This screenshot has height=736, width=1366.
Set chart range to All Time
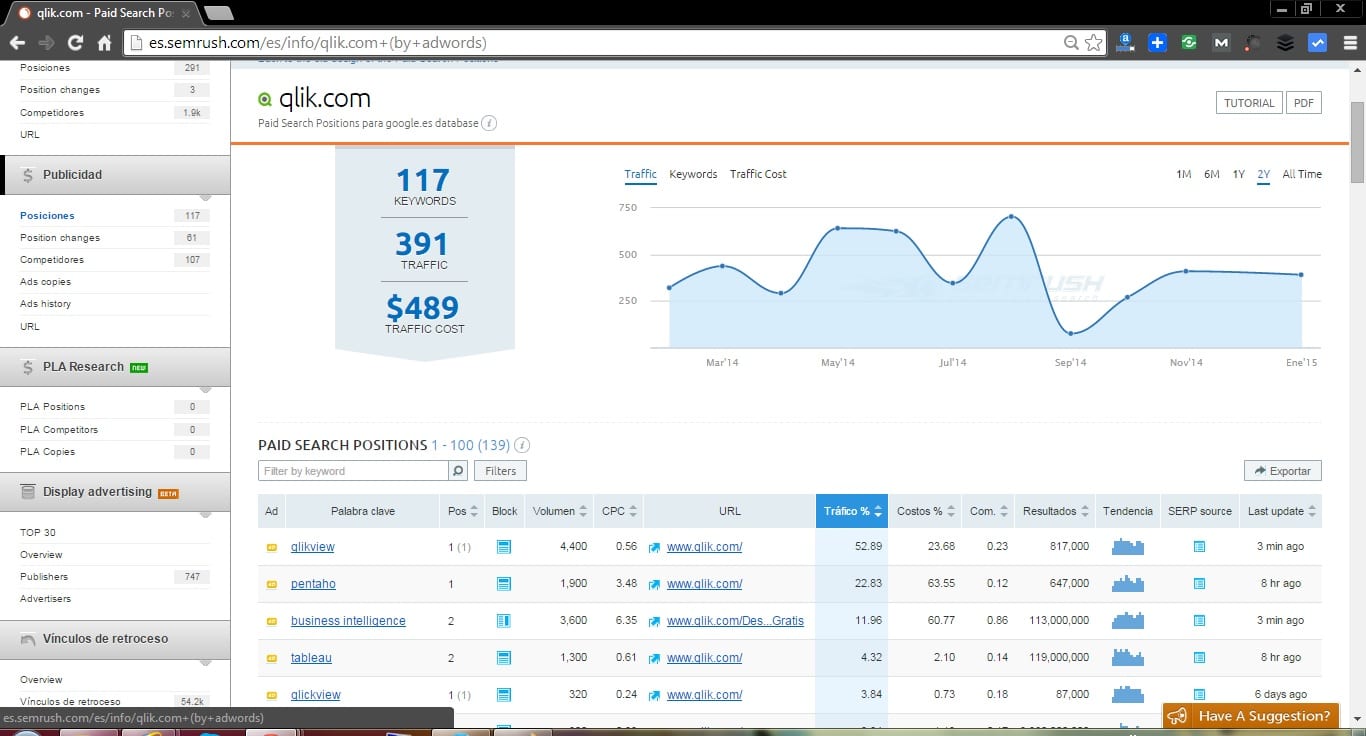(1302, 174)
